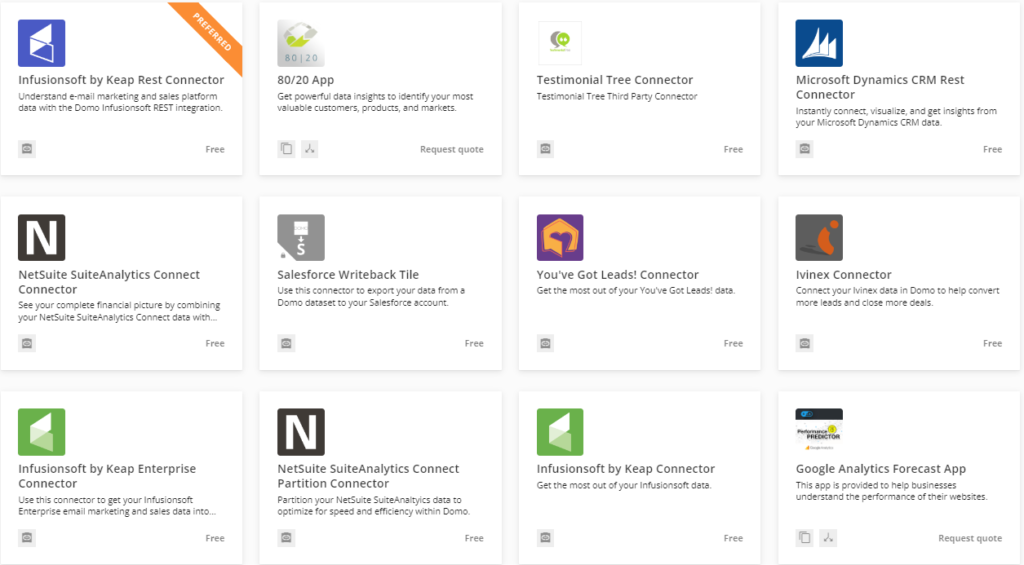Click the Testimonial Tree Connector logo
The height and width of the screenshot is (565, 1024).
click(x=560, y=44)
